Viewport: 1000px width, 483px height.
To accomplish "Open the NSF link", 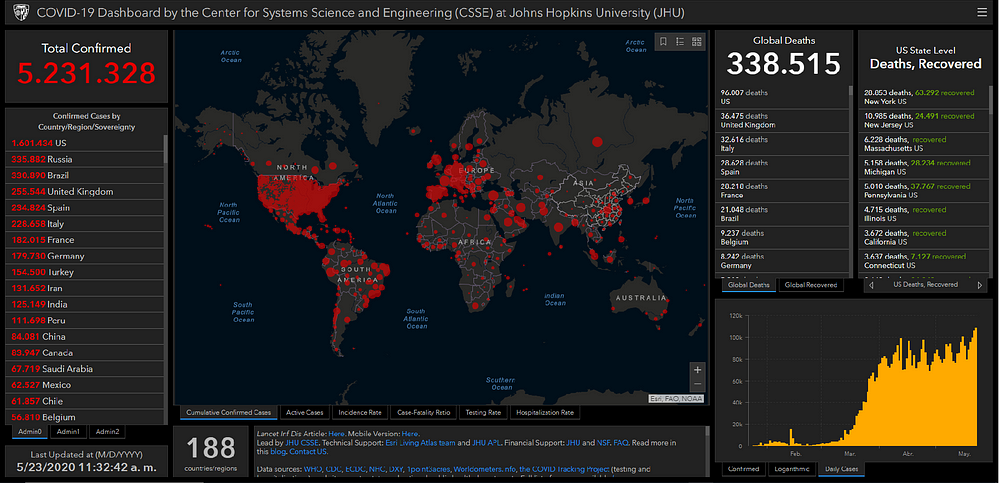I will tap(602, 442).
